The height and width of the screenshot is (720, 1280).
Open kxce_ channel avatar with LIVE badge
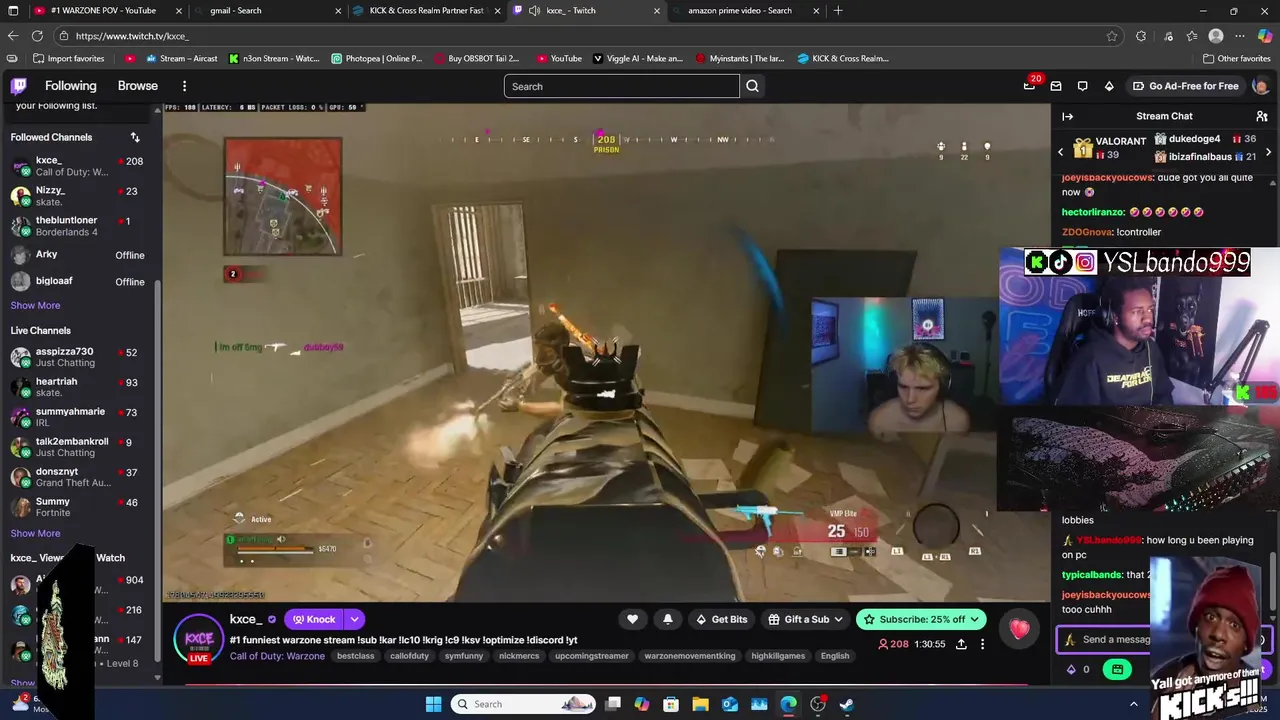[x=198, y=639]
